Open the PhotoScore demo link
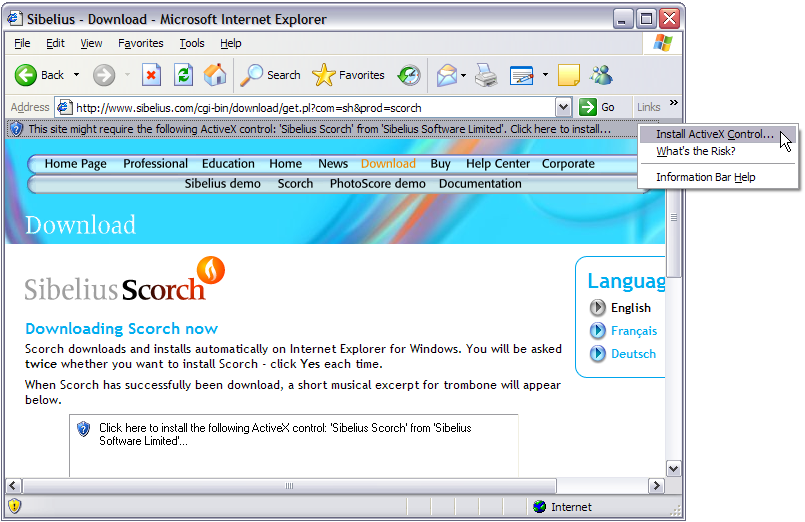 pyautogui.click(x=377, y=184)
